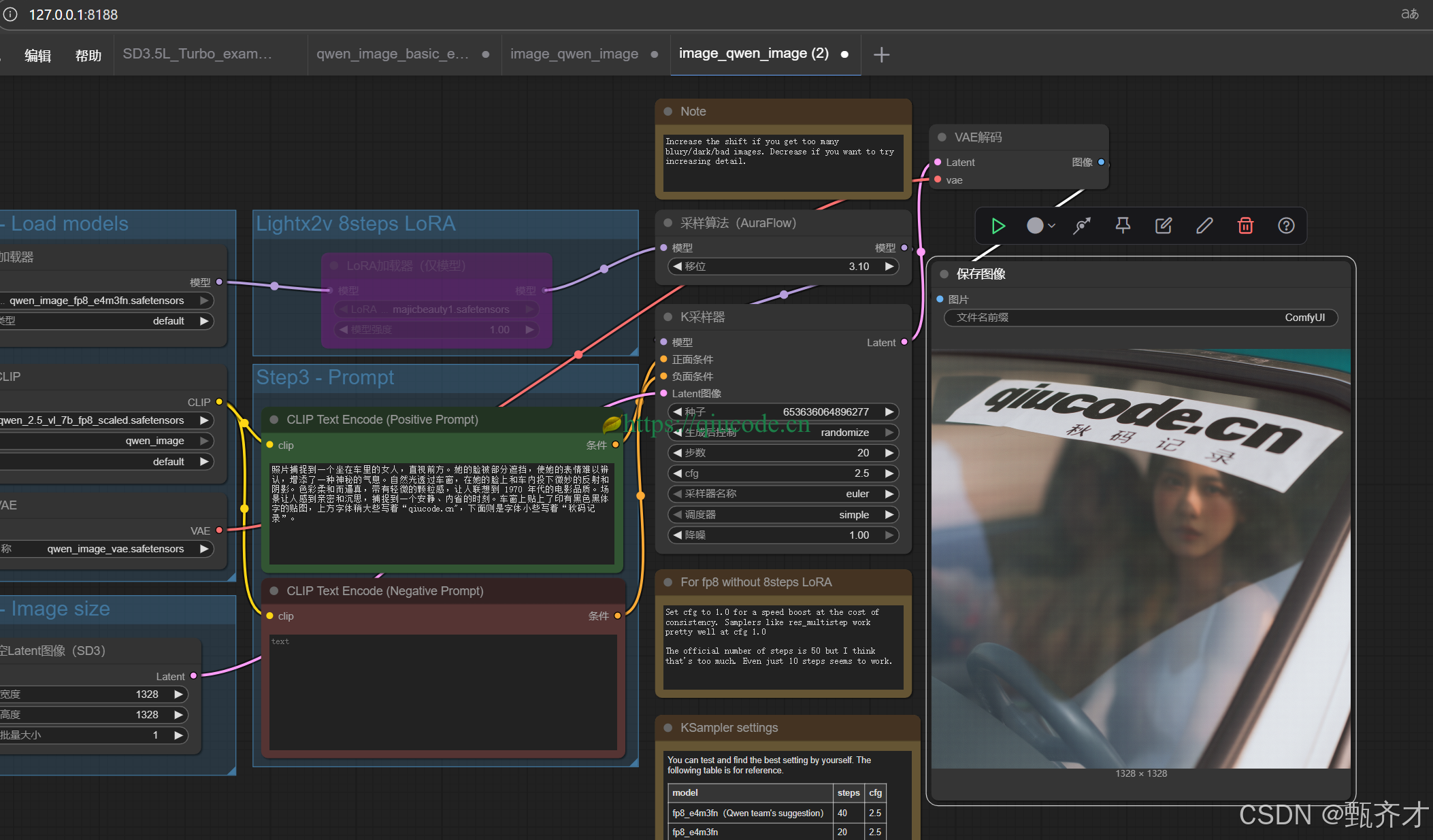Increase the 批量大小 batch size with right arrow
Viewport: 1433px width, 840px height.
[x=178, y=735]
